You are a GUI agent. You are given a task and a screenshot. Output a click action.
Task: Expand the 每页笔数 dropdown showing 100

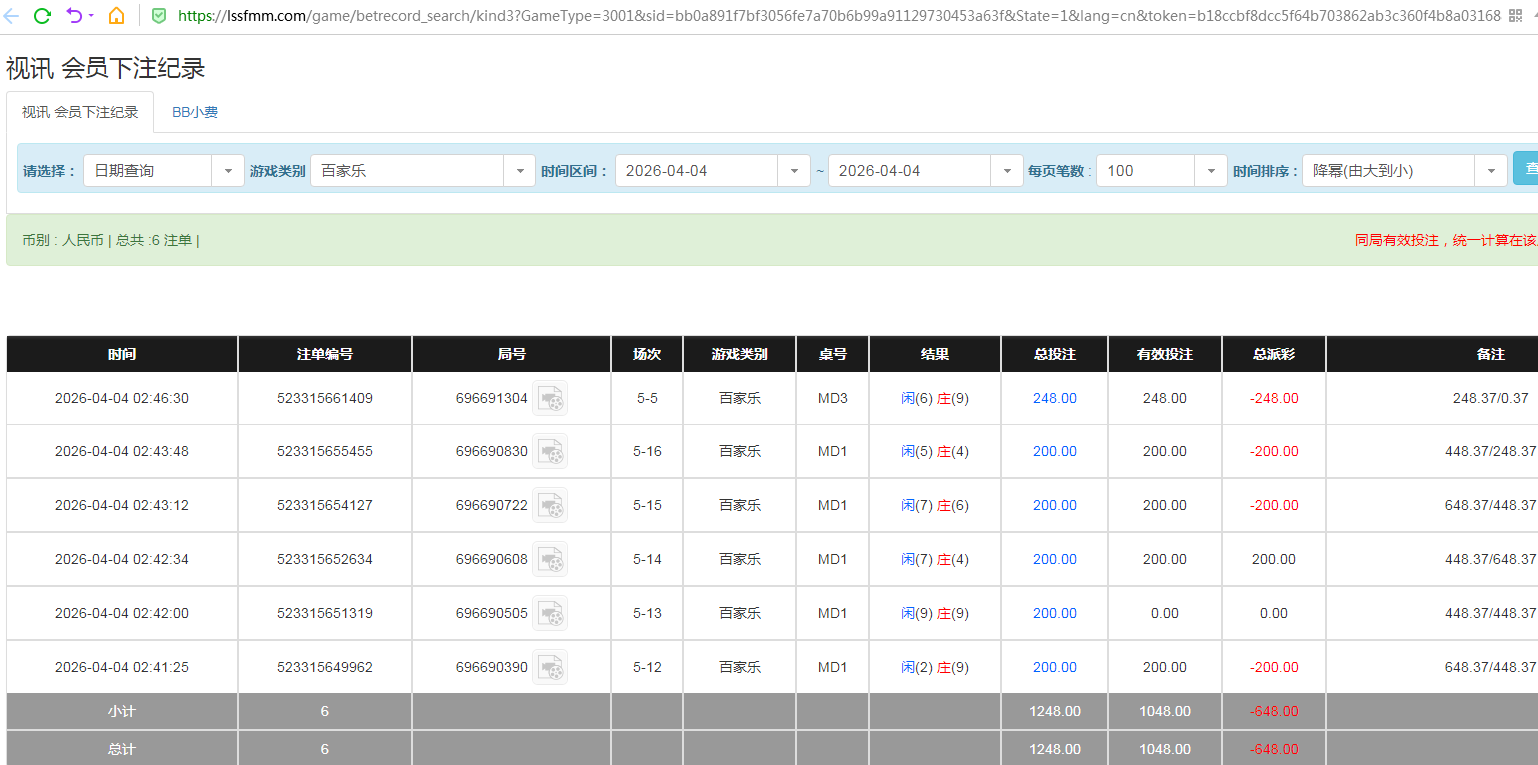[x=1210, y=170]
